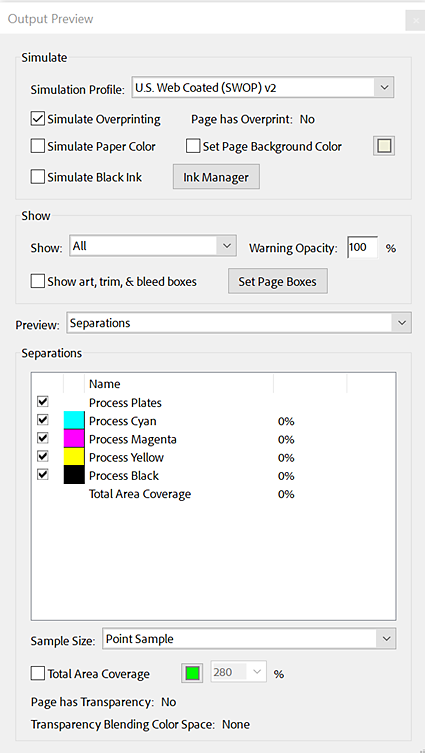The height and width of the screenshot is (753, 425).
Task: Click the Total Area Coverage list row
Action: (213, 494)
